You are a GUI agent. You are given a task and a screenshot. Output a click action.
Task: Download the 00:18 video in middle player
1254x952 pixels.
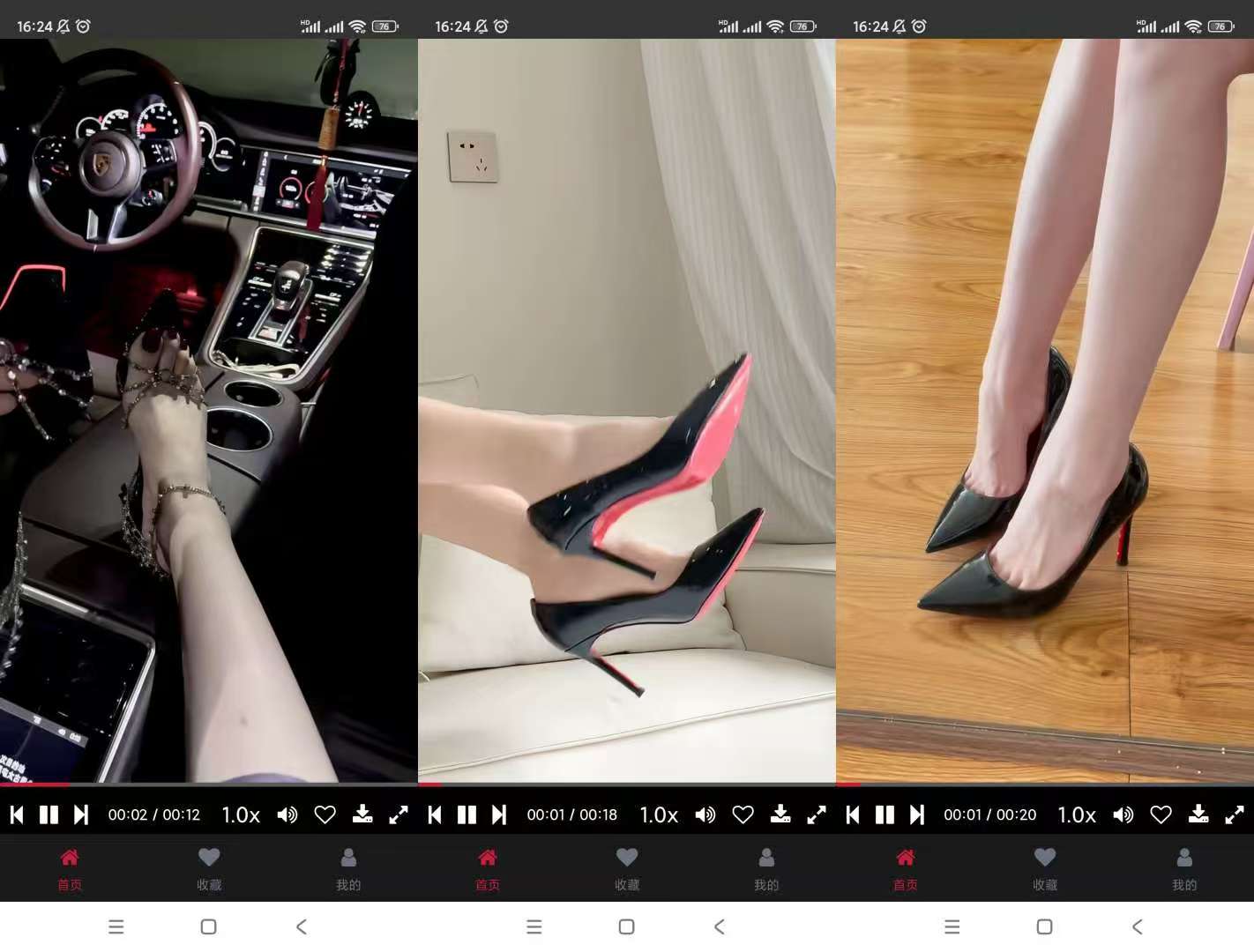780,814
